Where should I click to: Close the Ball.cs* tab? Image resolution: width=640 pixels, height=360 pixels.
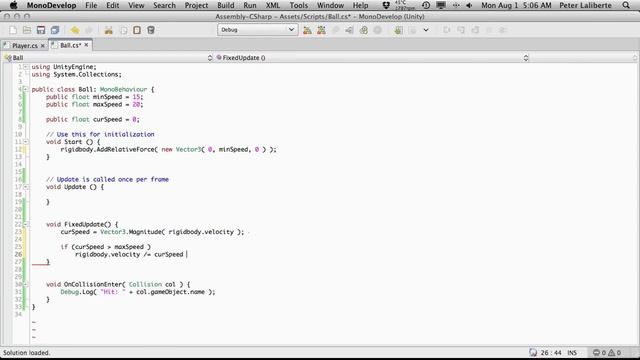[86, 45]
